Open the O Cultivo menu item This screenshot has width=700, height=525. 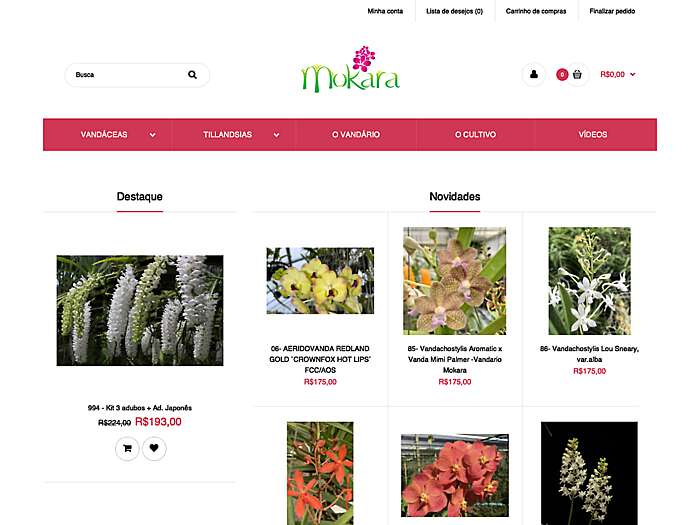475,134
